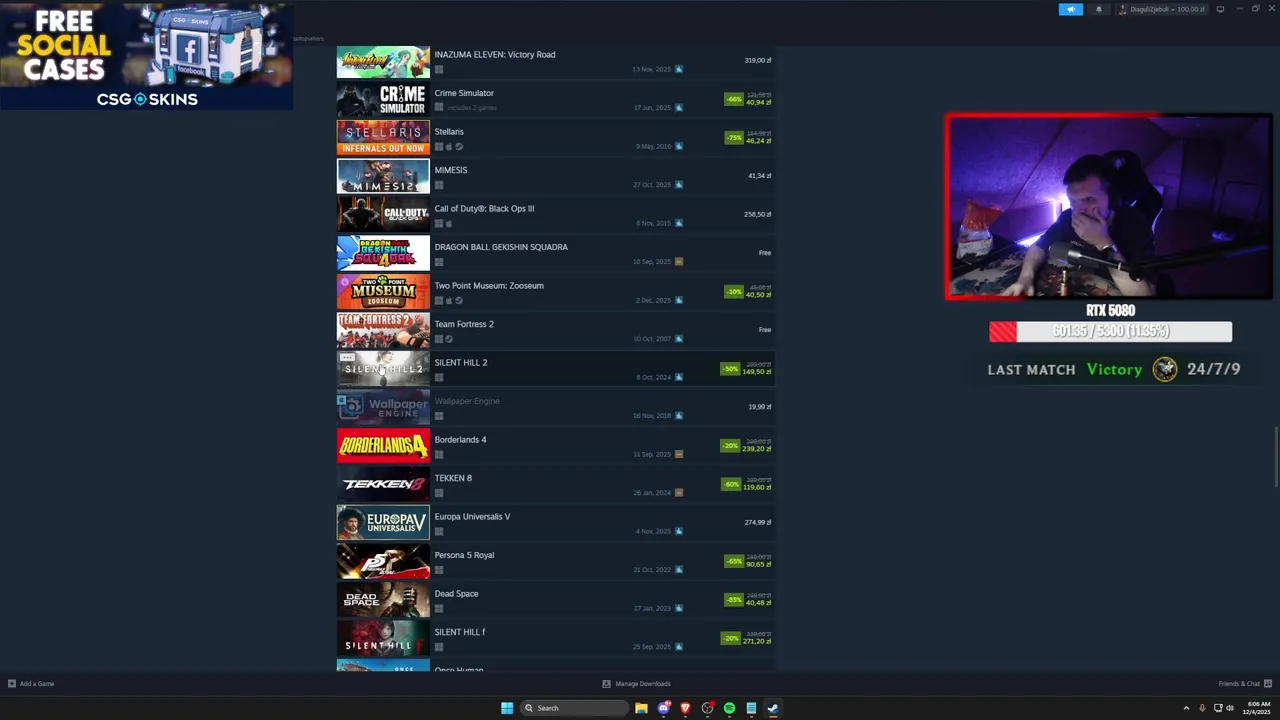
Task: Click the tan icon beside TEKKEN 8's date
Action: (679, 492)
